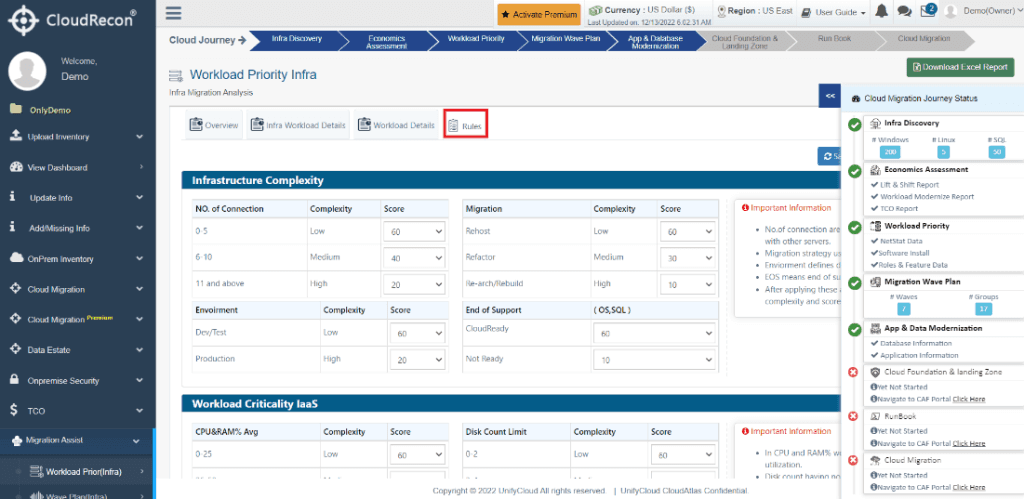Click the CloudRecon logo
Screen dimensions: 1024x499
coord(72,20)
